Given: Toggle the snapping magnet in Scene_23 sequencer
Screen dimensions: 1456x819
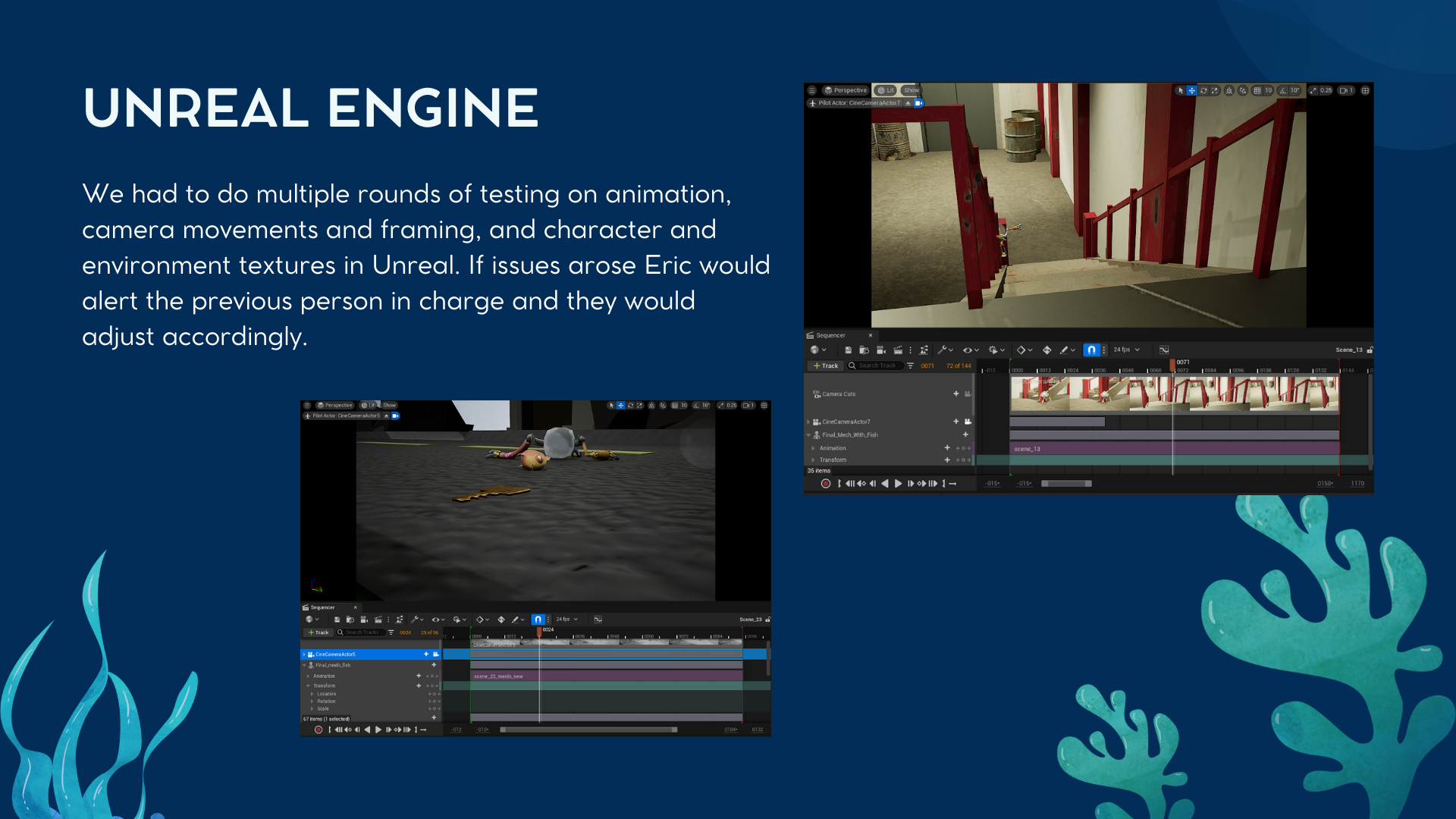Looking at the screenshot, I should [x=538, y=620].
